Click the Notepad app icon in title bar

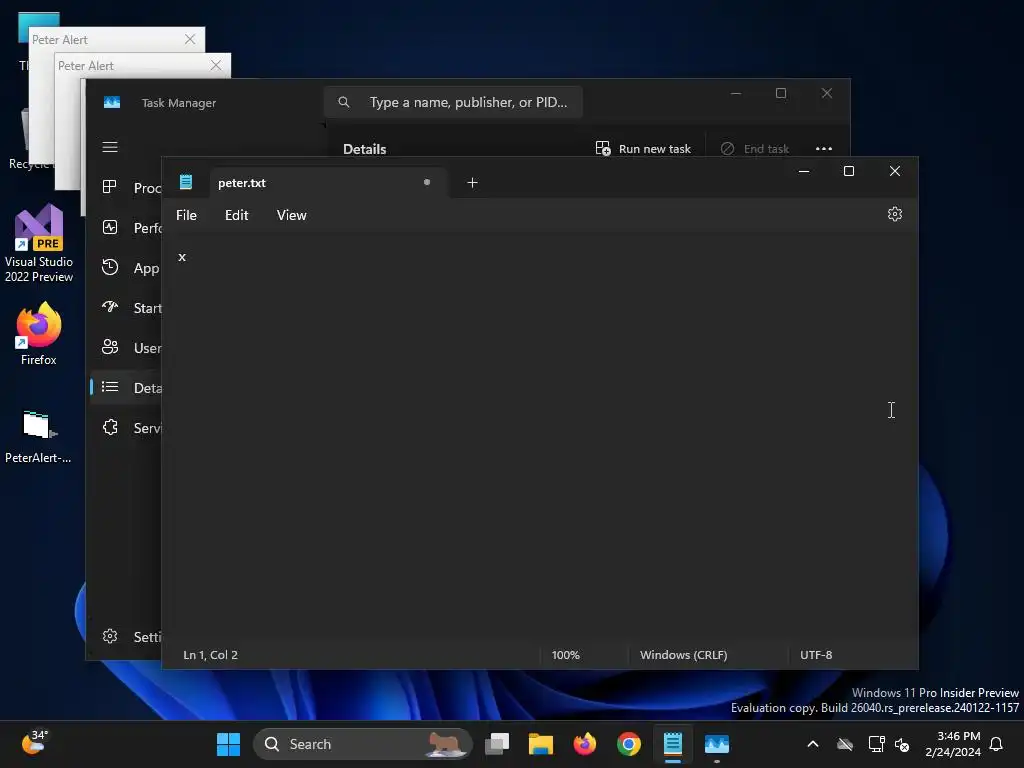point(186,182)
